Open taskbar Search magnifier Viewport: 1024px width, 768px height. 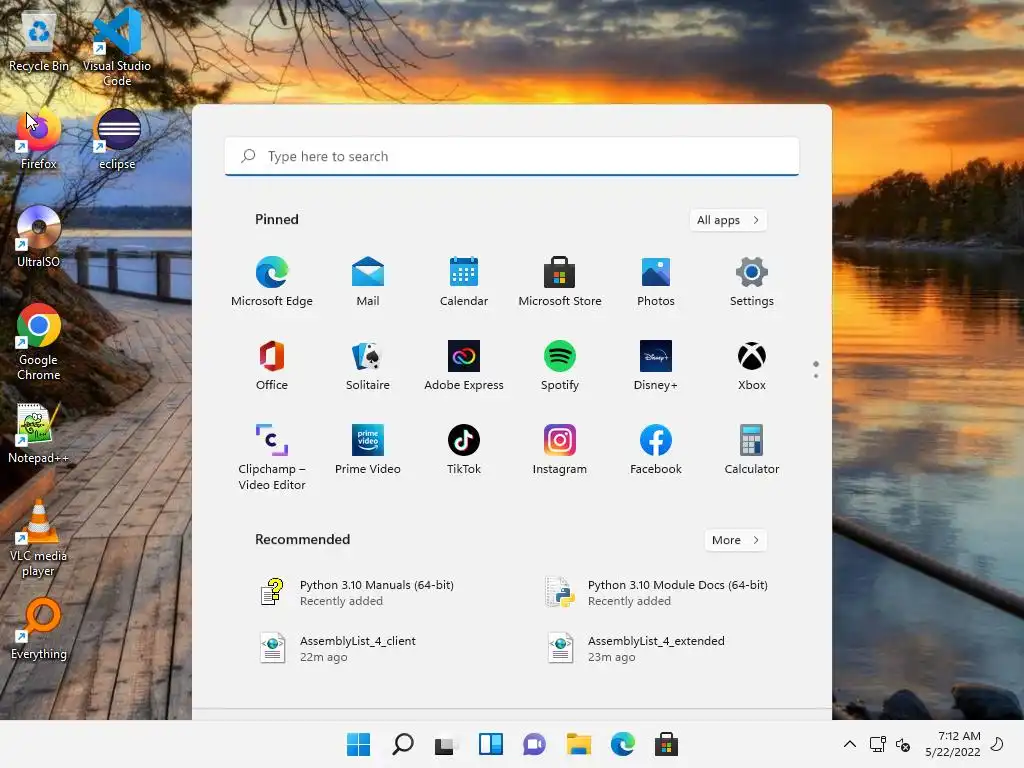(x=403, y=744)
